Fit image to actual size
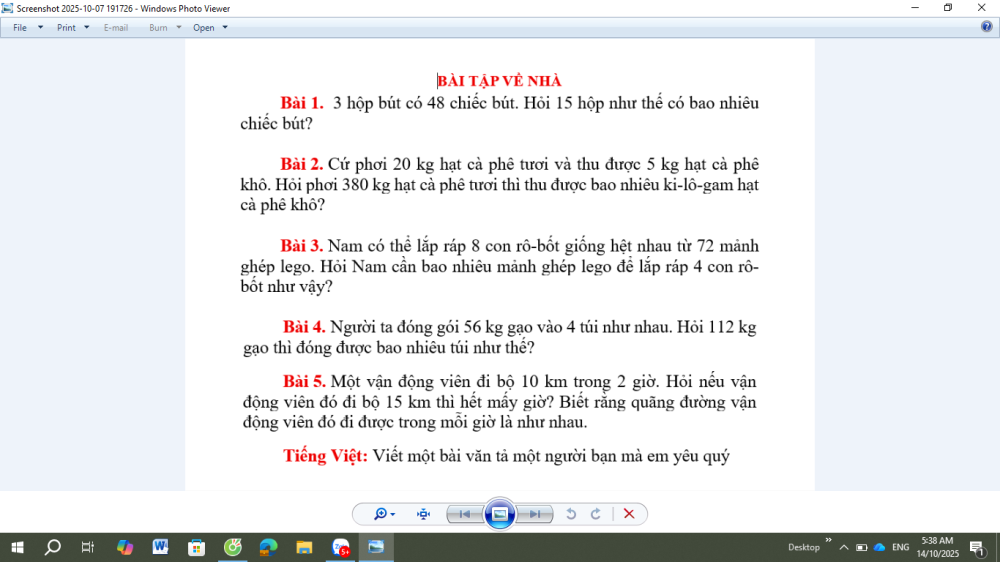The width and height of the screenshot is (1000, 562). pos(423,514)
